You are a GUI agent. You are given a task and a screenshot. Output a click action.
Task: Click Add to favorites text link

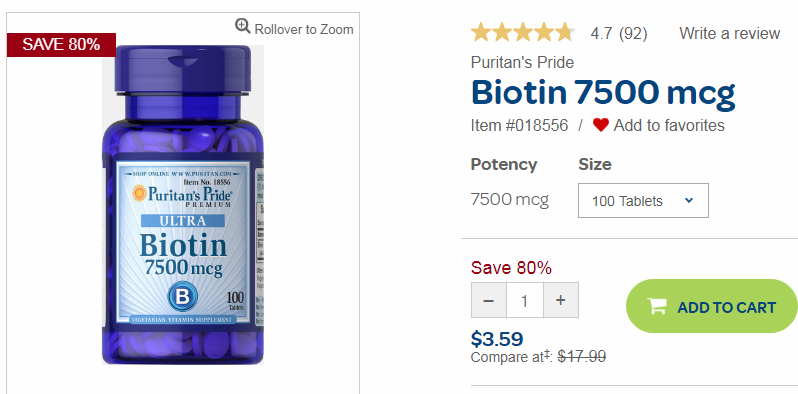(669, 125)
